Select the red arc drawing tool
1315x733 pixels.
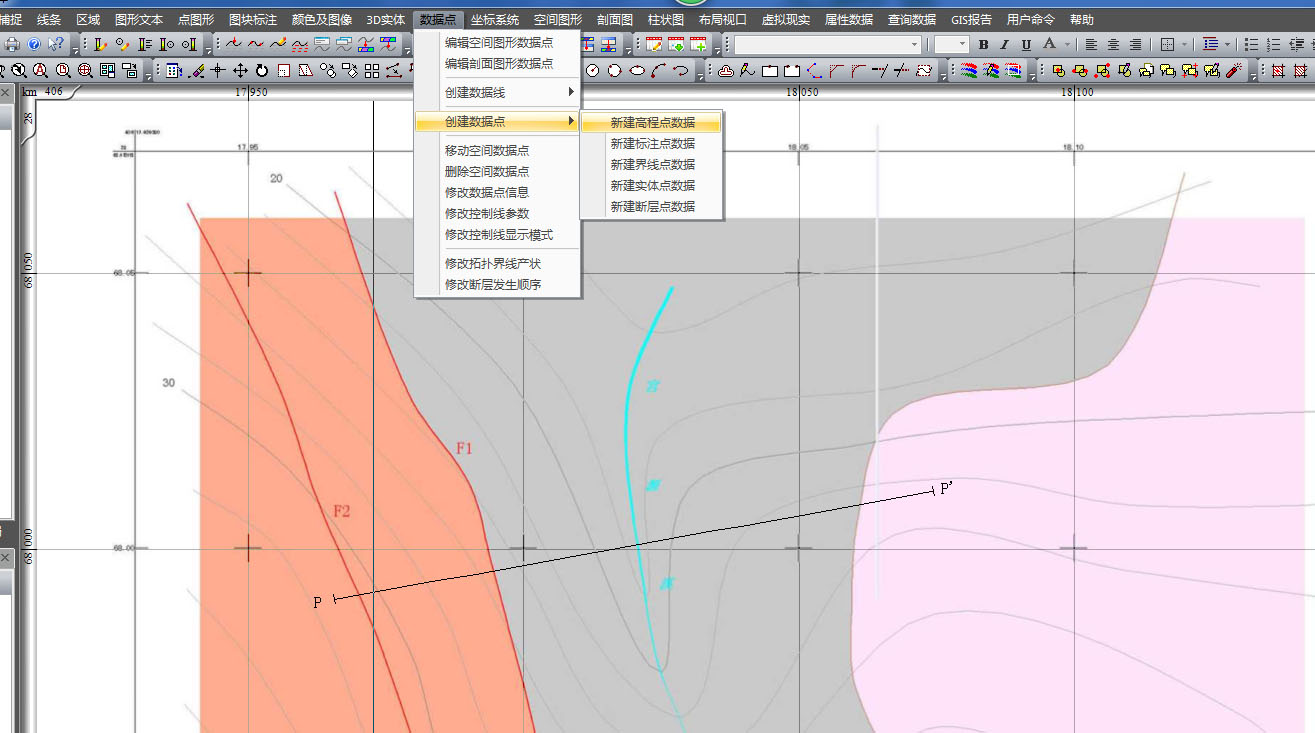coord(659,71)
